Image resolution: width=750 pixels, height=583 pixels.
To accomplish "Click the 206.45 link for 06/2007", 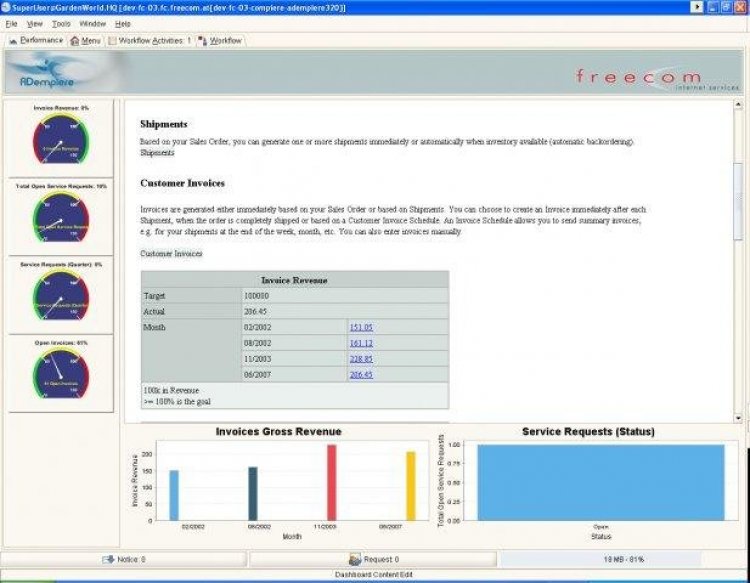I will click(360, 374).
